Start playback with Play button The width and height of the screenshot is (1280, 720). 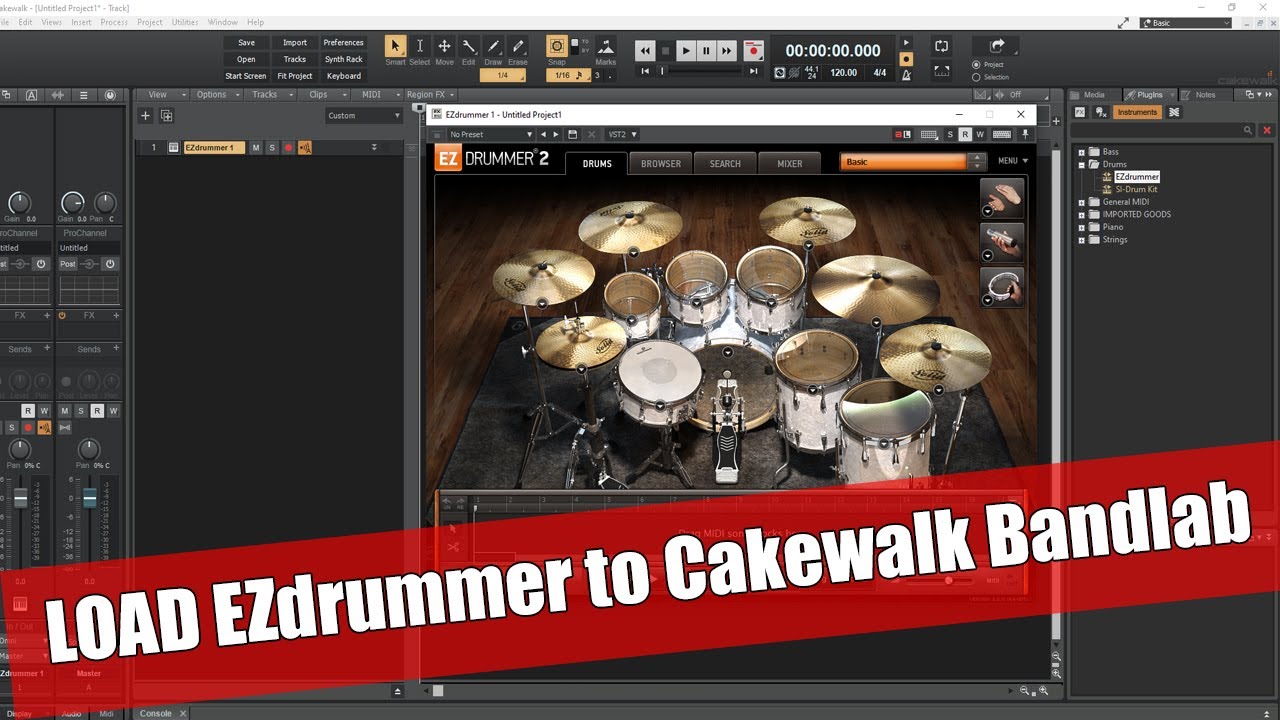pyautogui.click(x=686, y=50)
